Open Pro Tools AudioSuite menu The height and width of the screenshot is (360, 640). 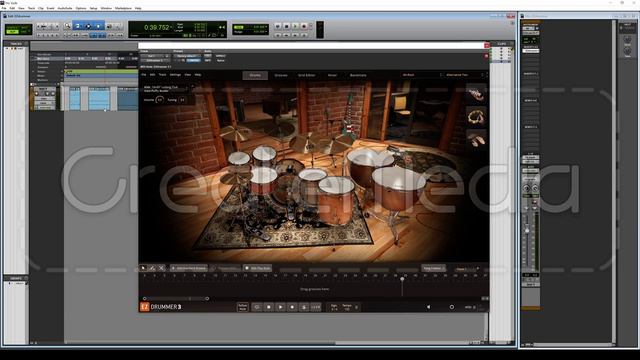pyautogui.click(x=65, y=8)
